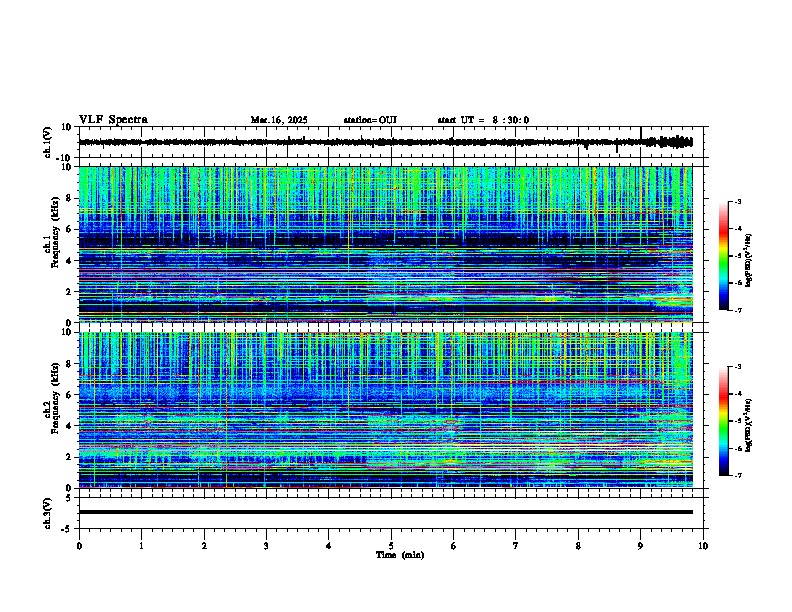This screenshot has width=792, height=612.
Task: Click the "Time (min)" axis label
Action: click(x=400, y=555)
